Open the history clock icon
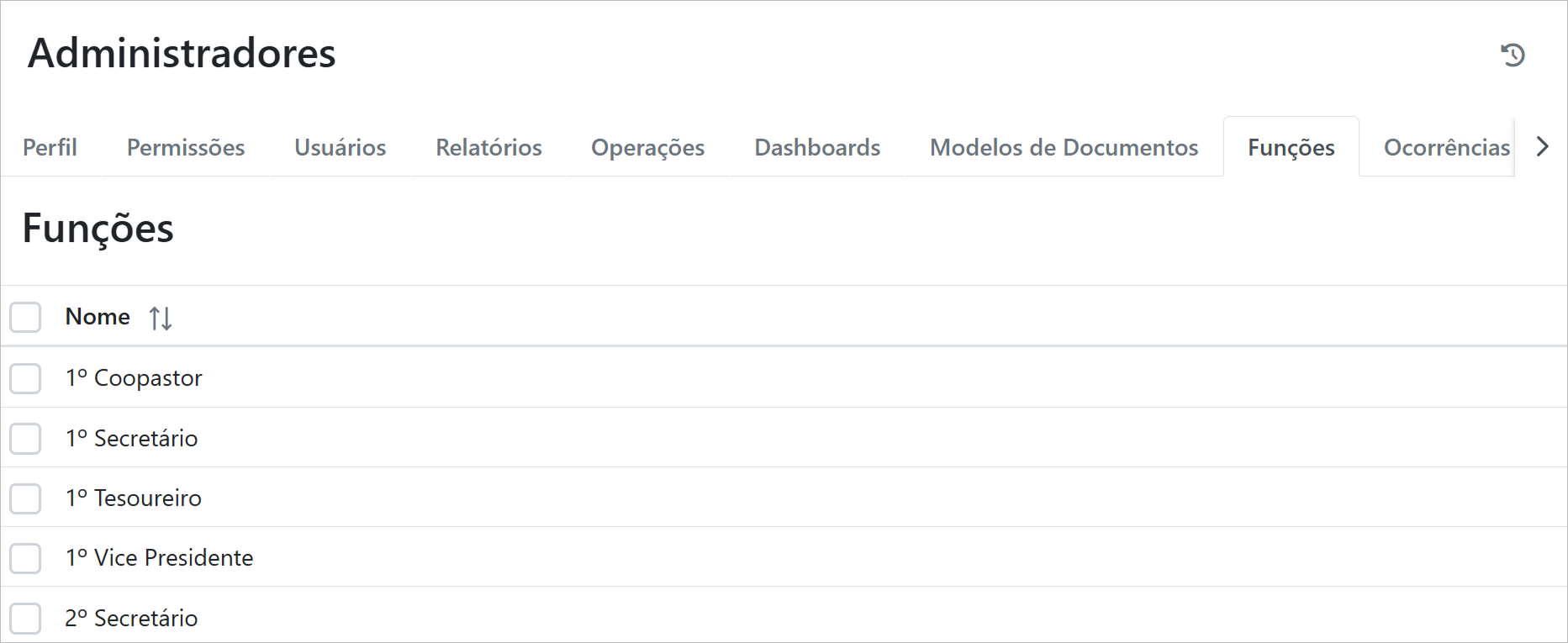 (x=1513, y=55)
